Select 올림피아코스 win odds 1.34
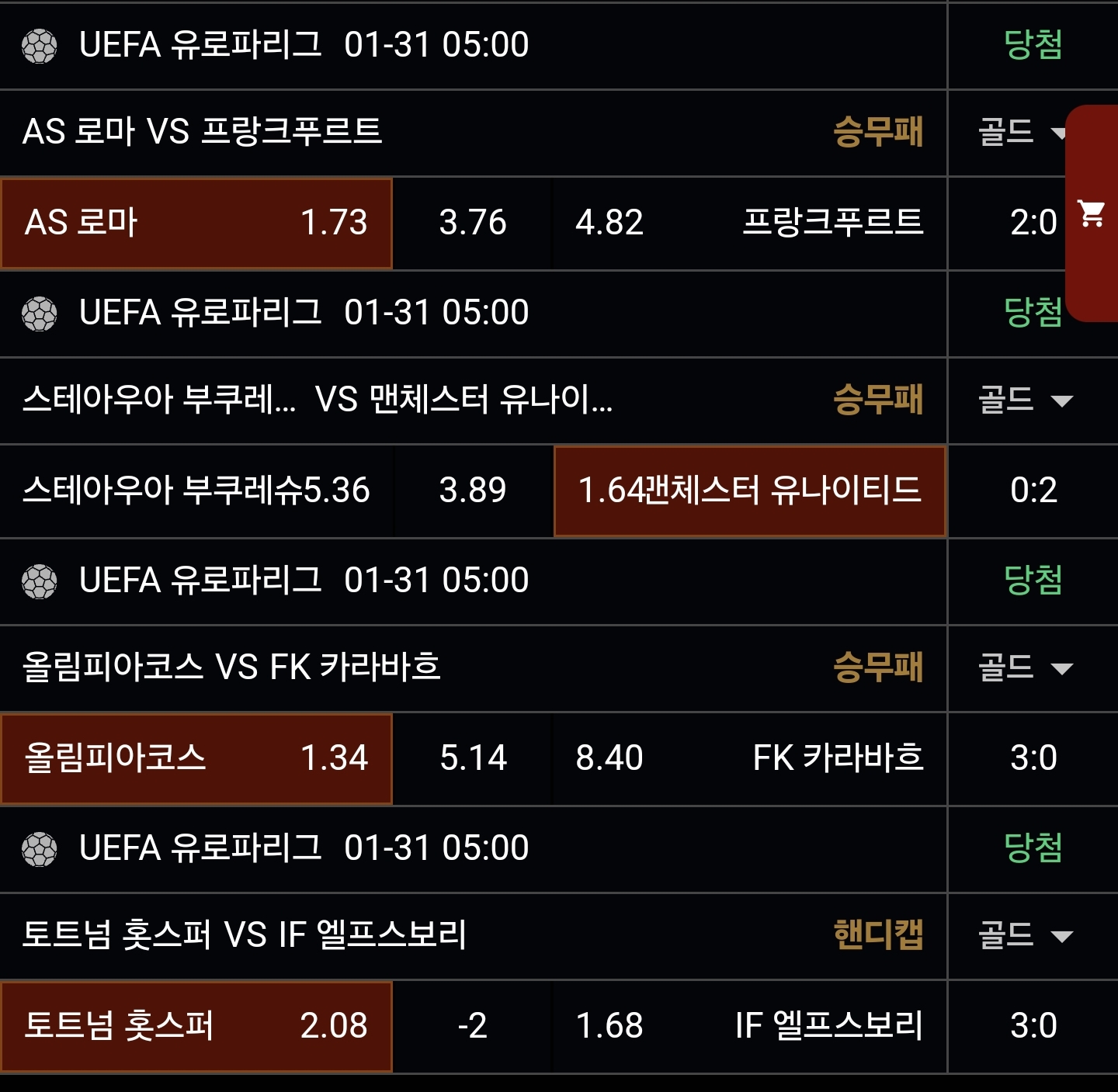Image resolution: width=1118 pixels, height=1092 pixels. (x=196, y=758)
